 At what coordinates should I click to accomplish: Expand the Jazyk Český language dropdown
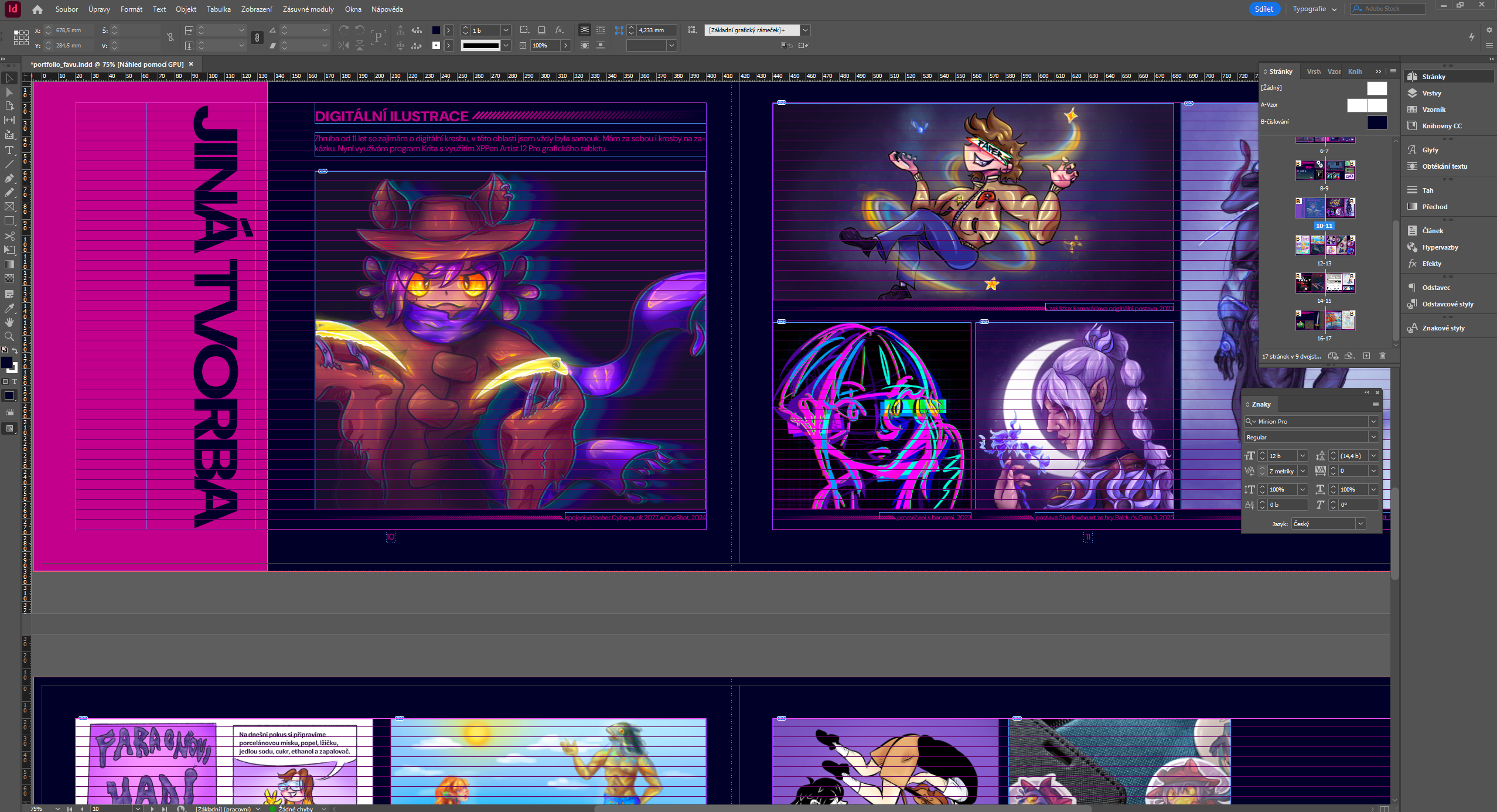(x=1360, y=524)
